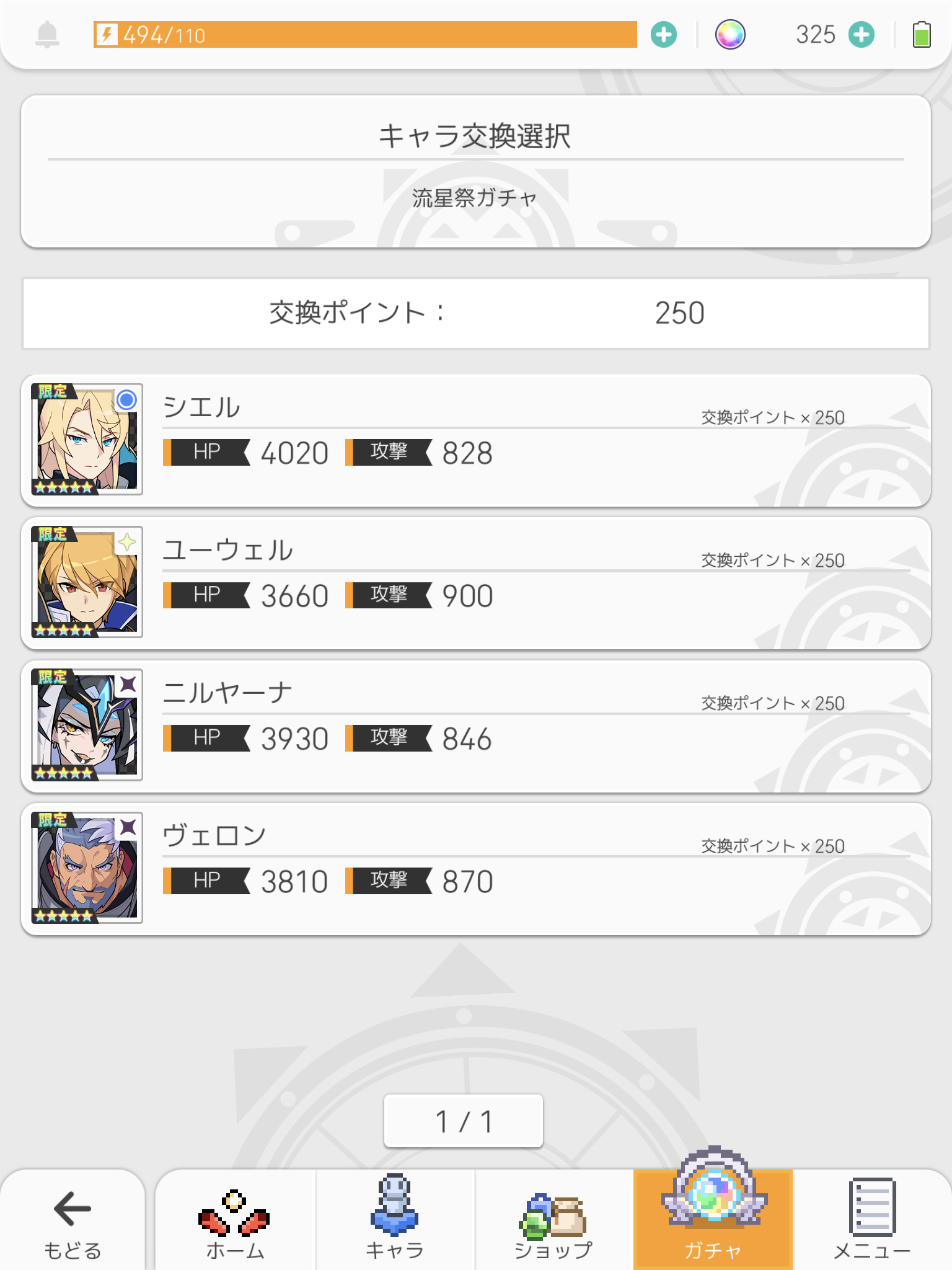The image size is (952, 1270).
Task: Tap シエル's blue element badge
Action: [127, 400]
